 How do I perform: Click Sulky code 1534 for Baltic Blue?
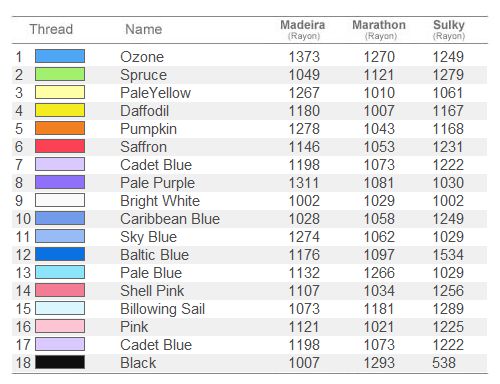pyautogui.click(x=448, y=255)
